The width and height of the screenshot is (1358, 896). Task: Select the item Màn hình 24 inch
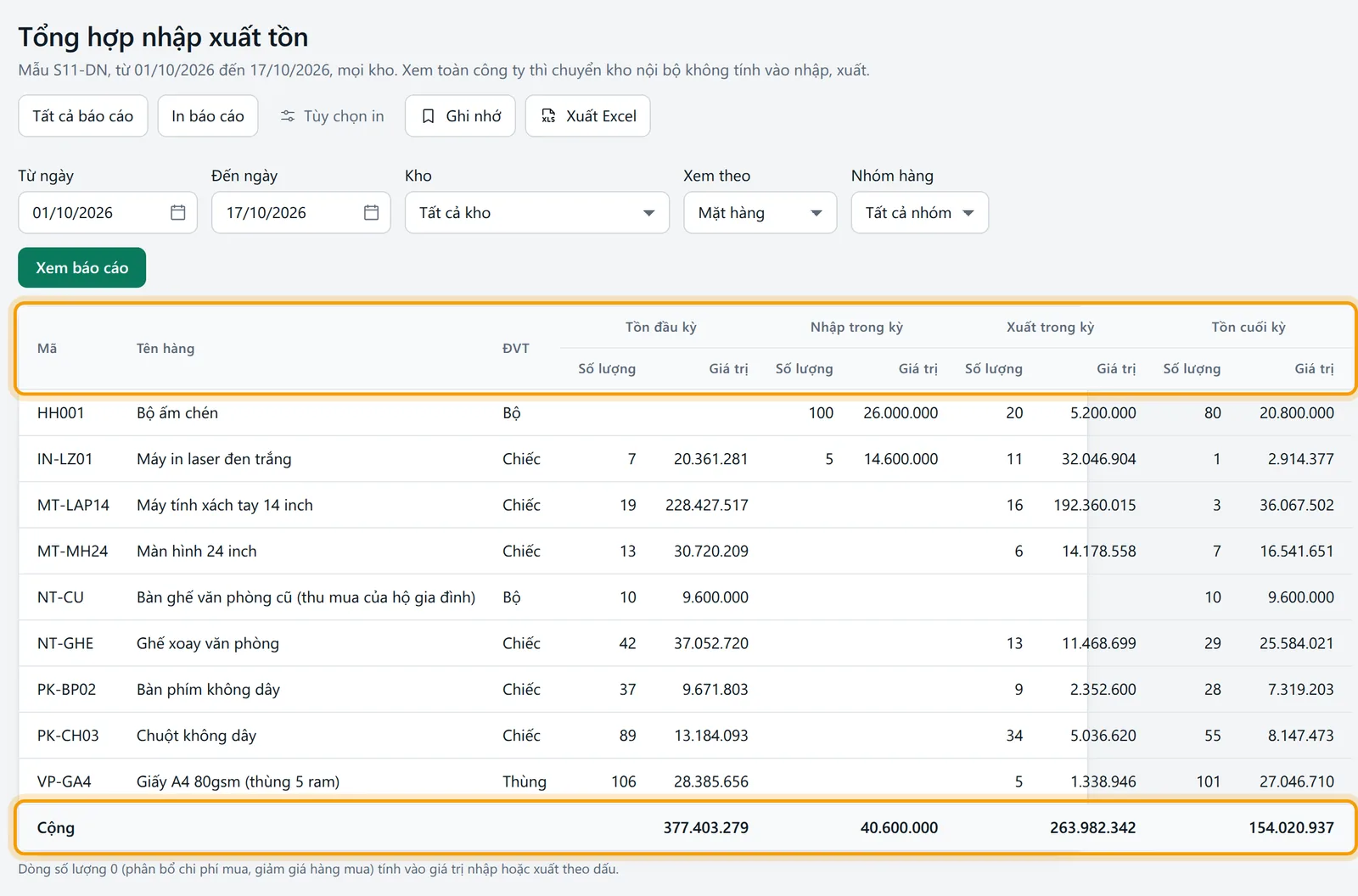197,552
